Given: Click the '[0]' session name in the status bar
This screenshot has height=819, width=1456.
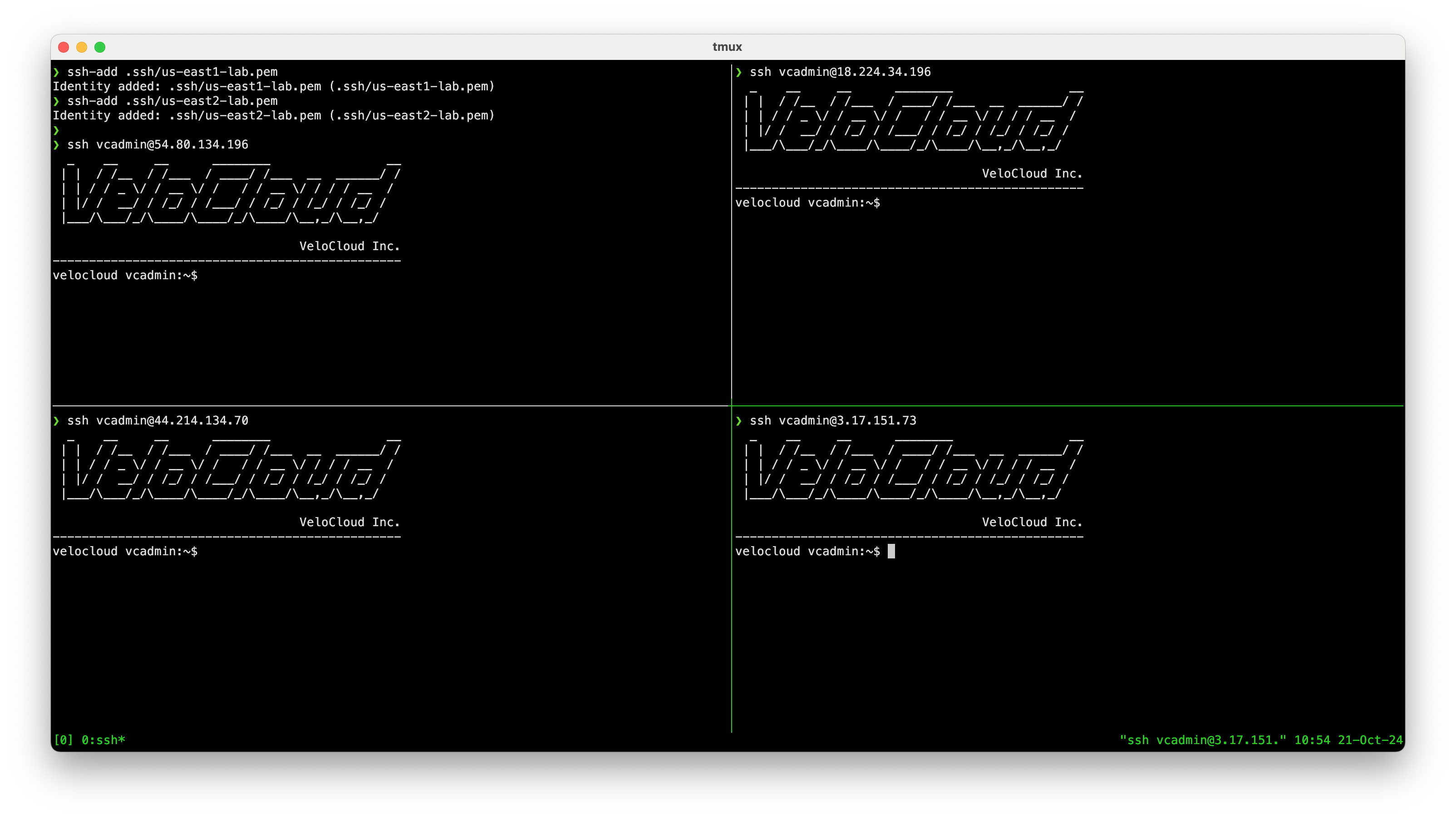Looking at the screenshot, I should [x=63, y=740].
